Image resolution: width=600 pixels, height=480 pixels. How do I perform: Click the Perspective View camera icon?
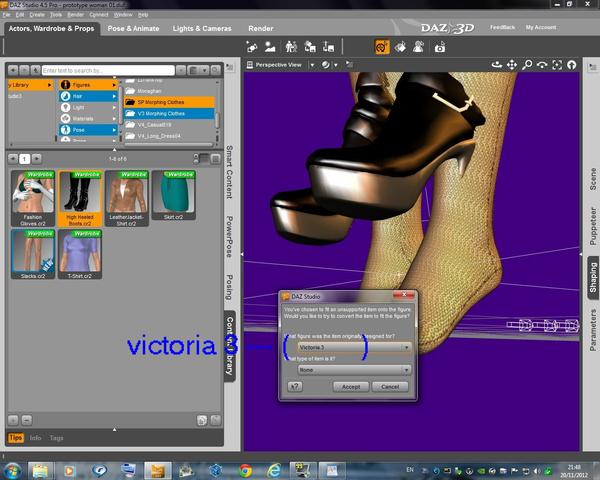click(x=250, y=65)
